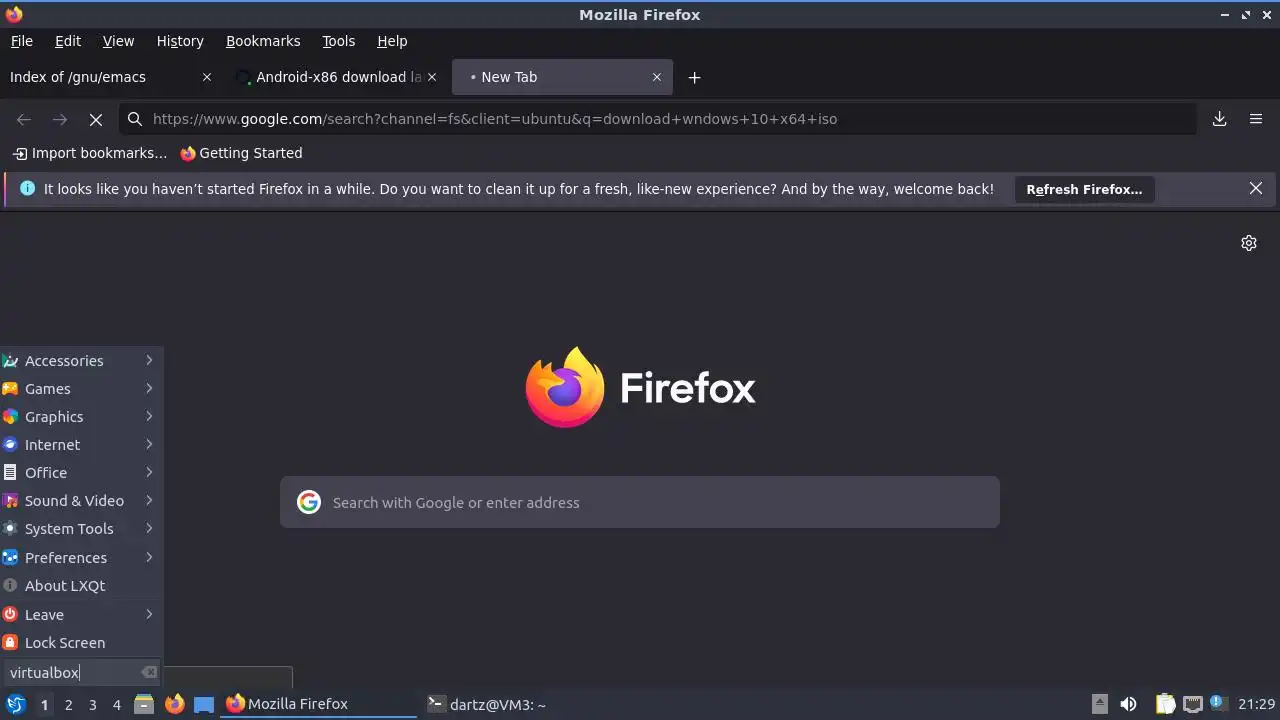Switch to virtual desktop 4
Viewport: 1280px width, 720px height.
tap(116, 704)
